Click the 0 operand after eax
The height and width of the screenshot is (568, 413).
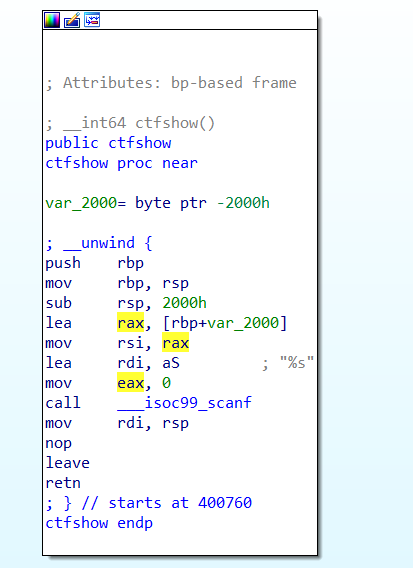click(x=166, y=383)
